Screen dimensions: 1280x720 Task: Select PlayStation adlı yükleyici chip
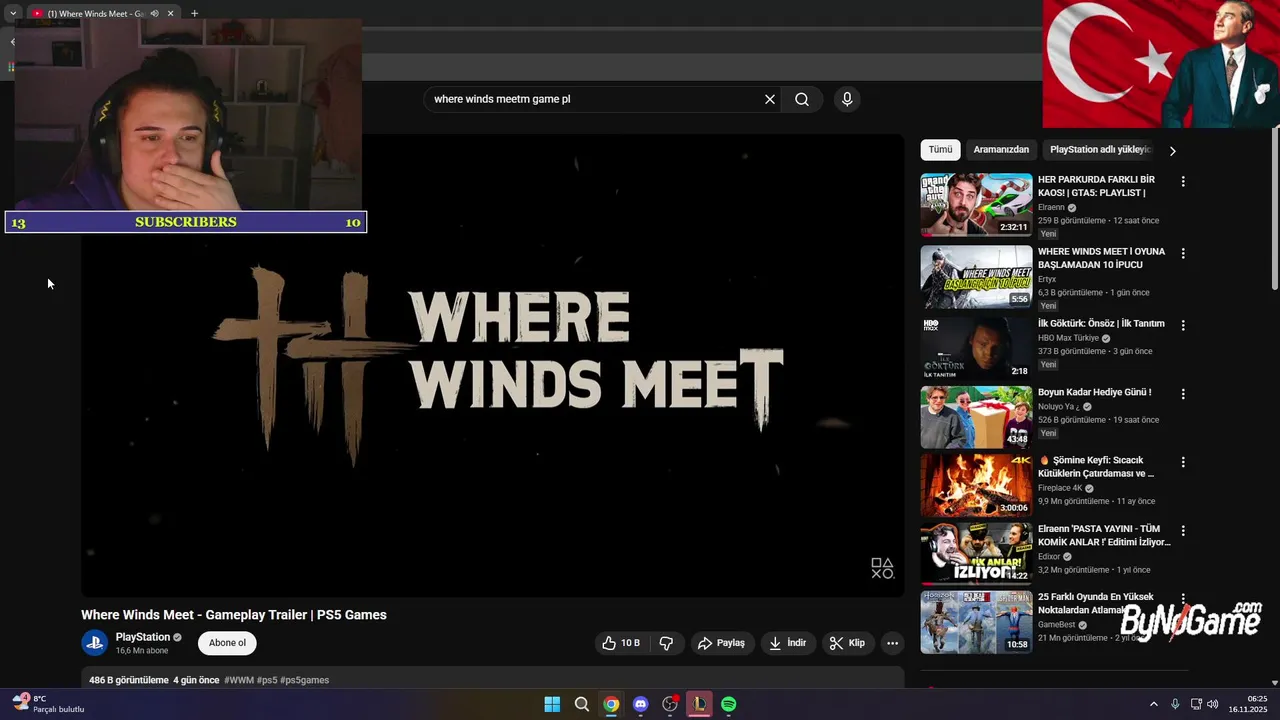1100,150
